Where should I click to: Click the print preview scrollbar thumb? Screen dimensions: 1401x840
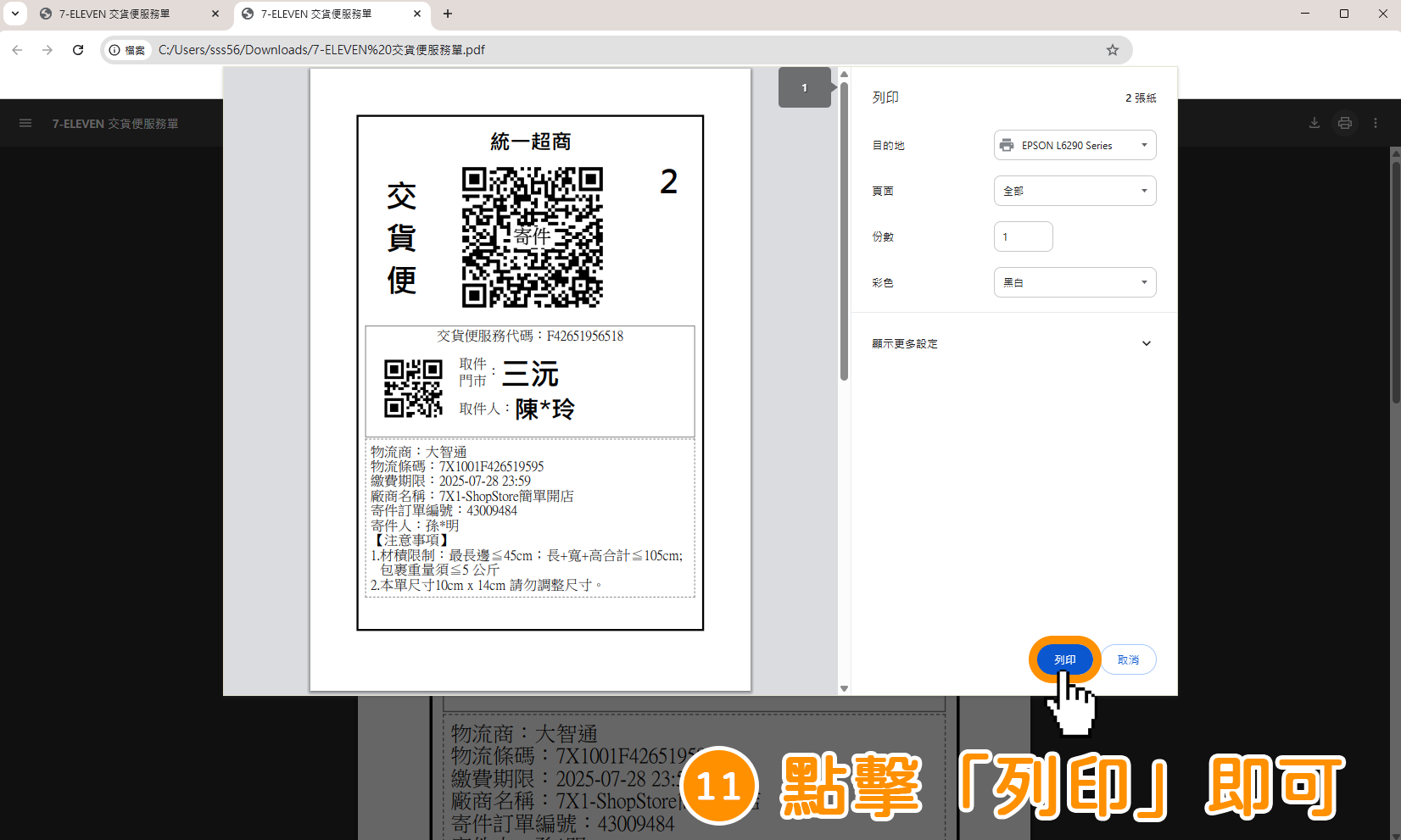(x=844, y=231)
